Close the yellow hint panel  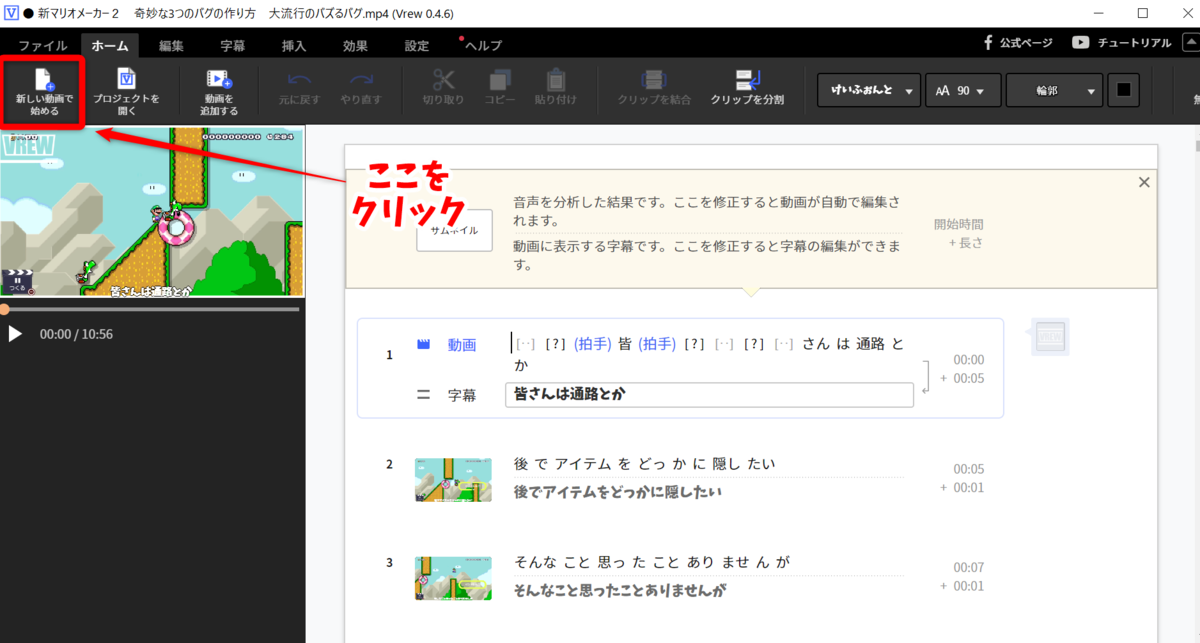(x=1144, y=182)
